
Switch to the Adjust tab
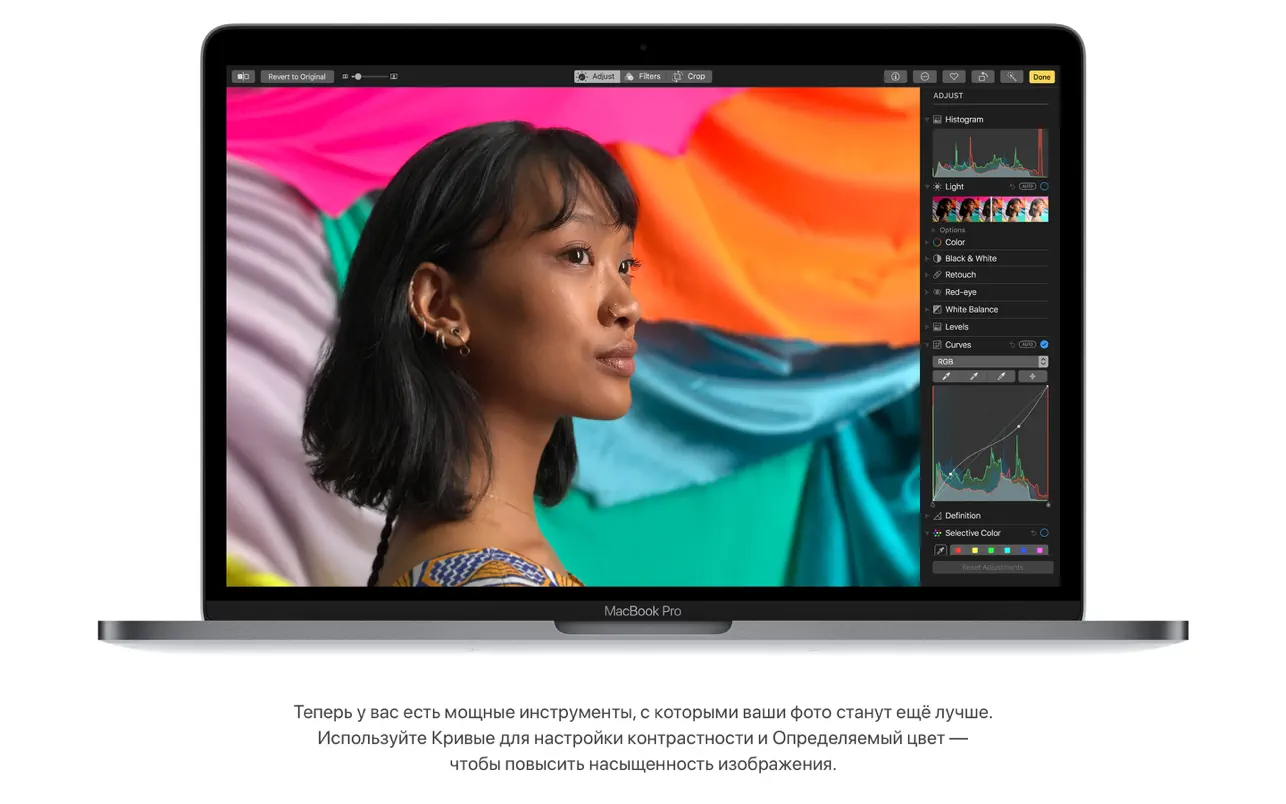coord(597,76)
